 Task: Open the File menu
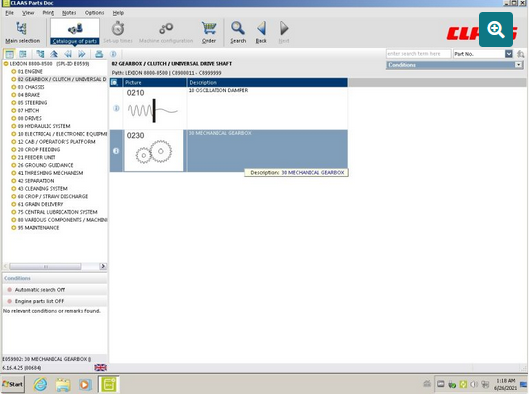tap(9, 13)
